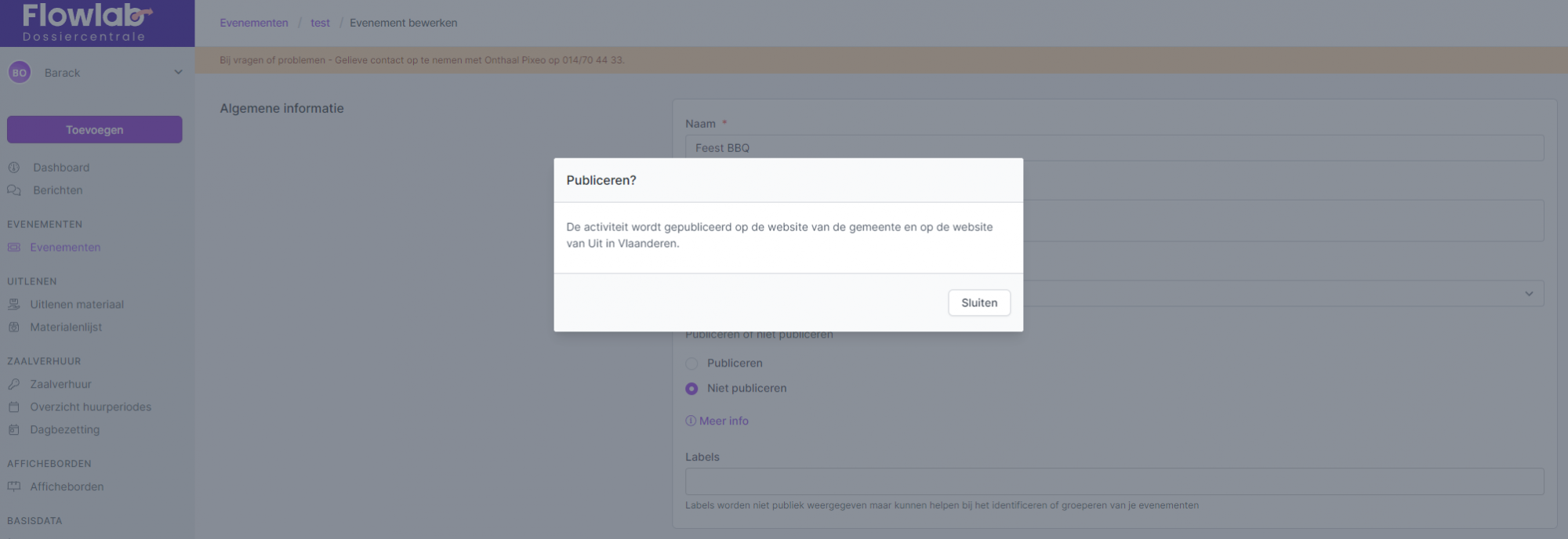The image size is (1568, 539).
Task: Open the Meer info link
Action: point(723,421)
